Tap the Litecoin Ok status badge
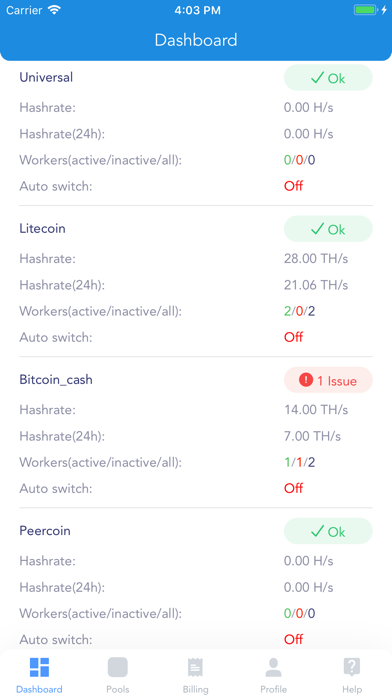Image resolution: width=392 pixels, height=696 pixels. (x=328, y=229)
